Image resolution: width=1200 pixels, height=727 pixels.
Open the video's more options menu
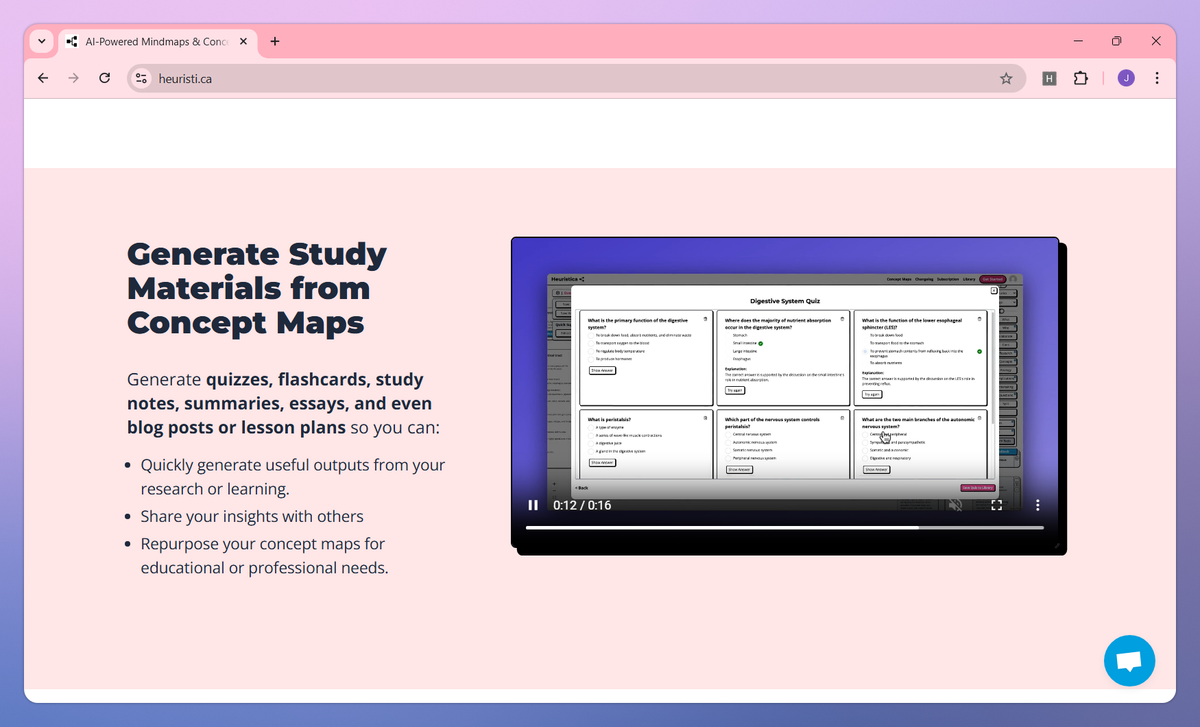click(x=1038, y=505)
